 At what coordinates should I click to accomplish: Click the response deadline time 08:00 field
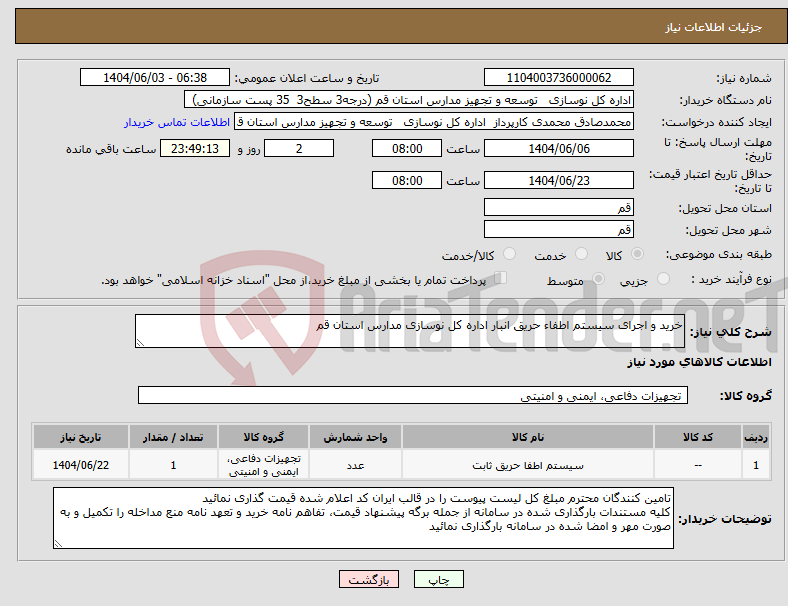(407, 148)
